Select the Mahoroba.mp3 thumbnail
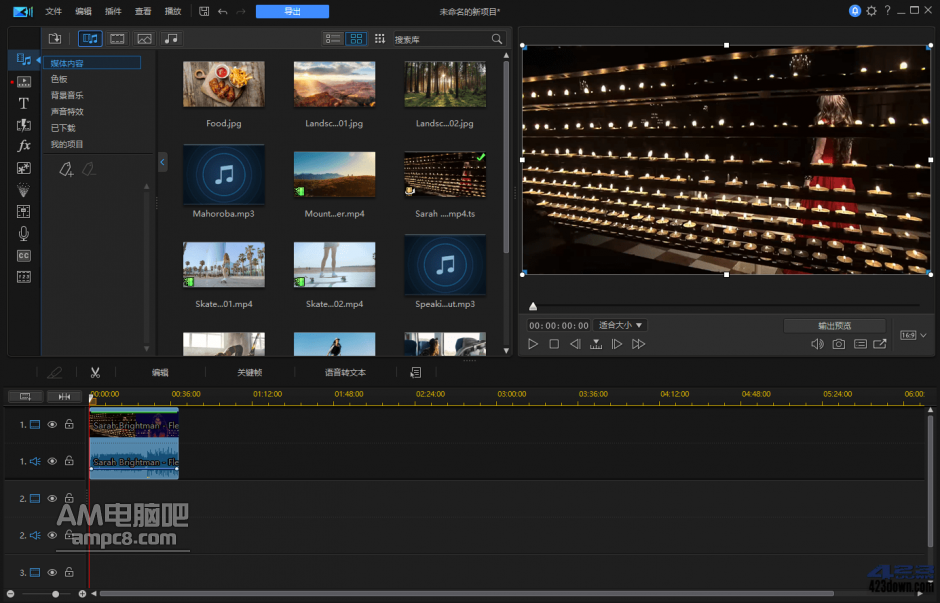 click(224, 174)
